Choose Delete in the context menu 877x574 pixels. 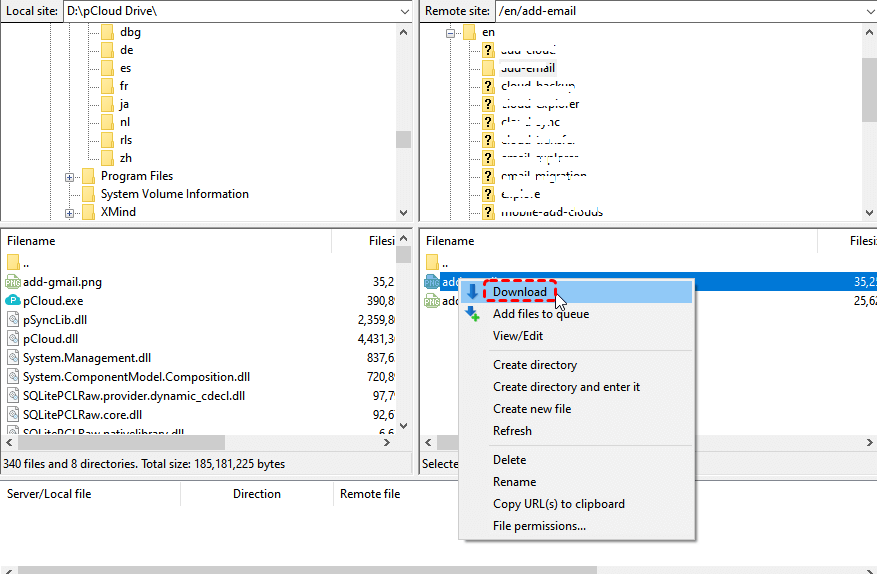click(x=509, y=460)
